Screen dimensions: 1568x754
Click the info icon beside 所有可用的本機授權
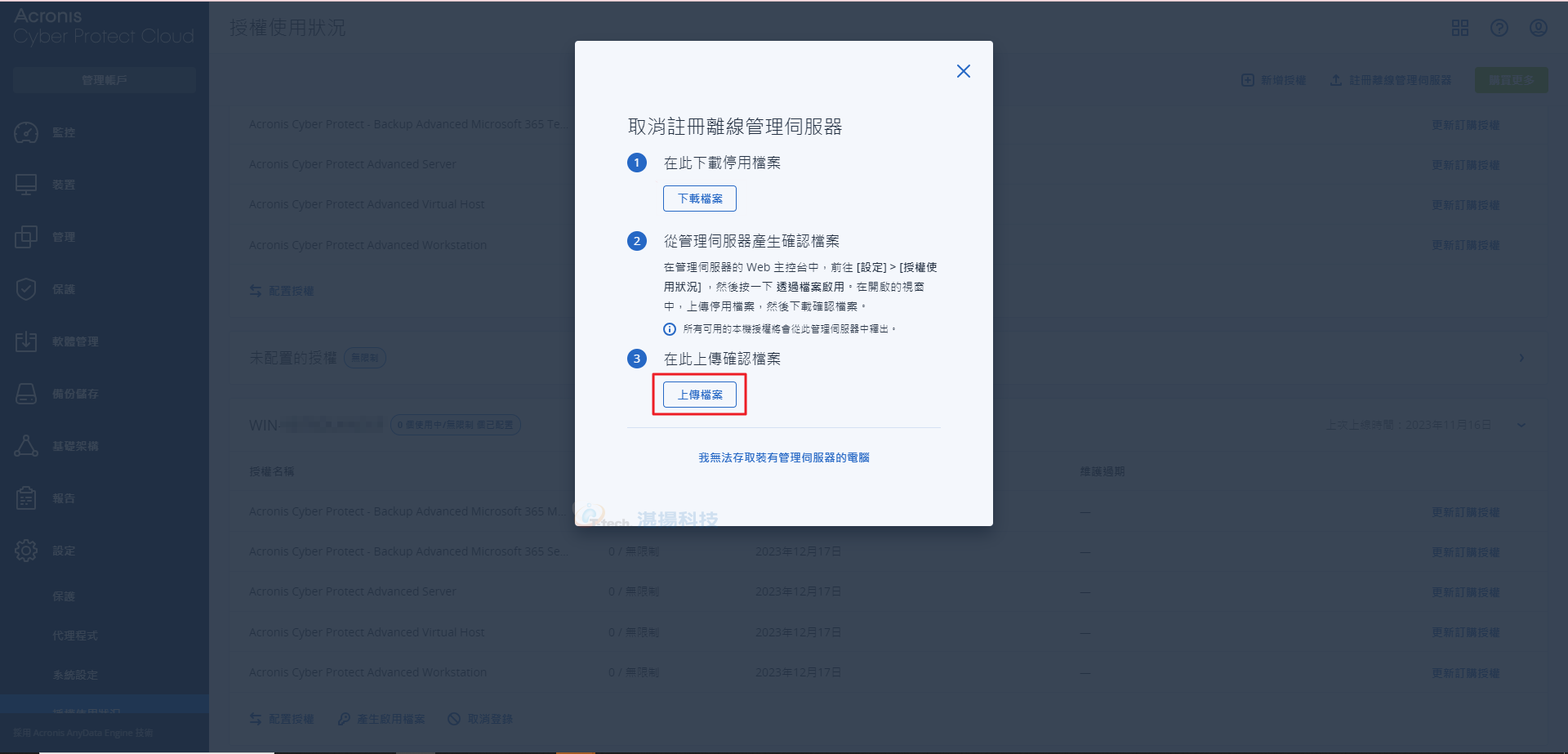670,329
